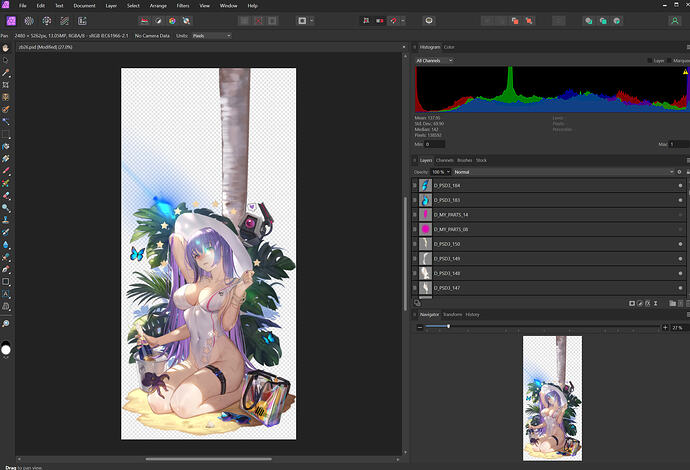Viewport: 690px width, 470px height.
Task: Select the Artistic Text tool
Action: tap(6, 294)
